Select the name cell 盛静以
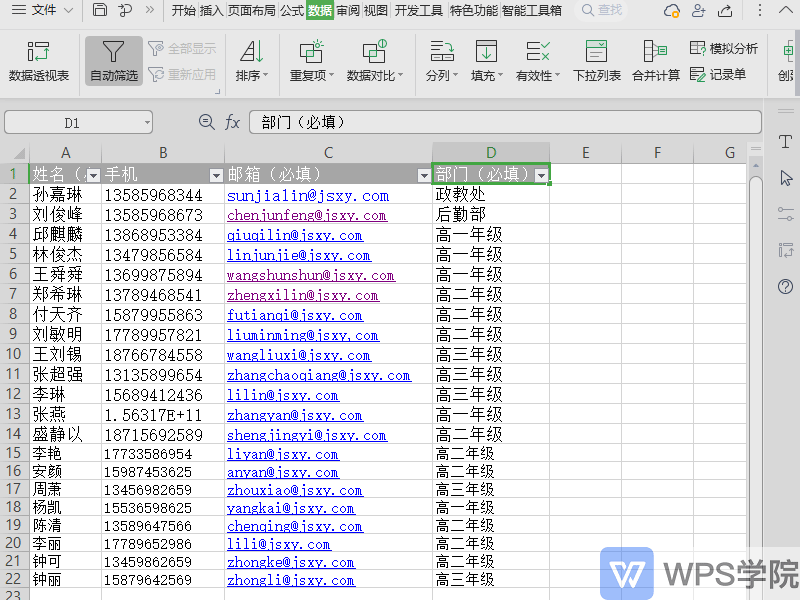 66,434
